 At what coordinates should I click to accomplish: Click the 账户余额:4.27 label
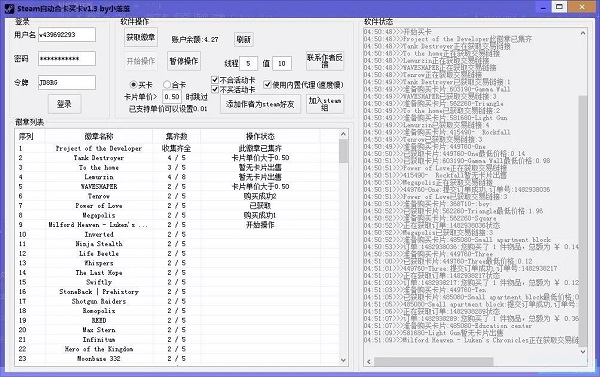[x=195, y=39]
